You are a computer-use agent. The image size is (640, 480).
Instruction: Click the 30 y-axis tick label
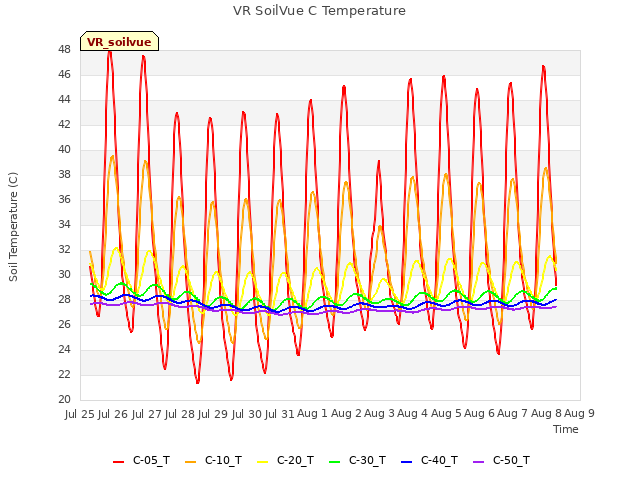[x=64, y=274]
